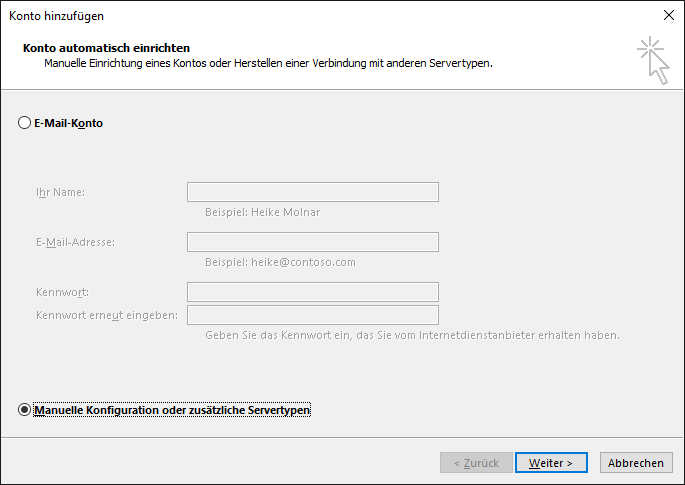Click the heike@contoso.com example text

point(303,262)
